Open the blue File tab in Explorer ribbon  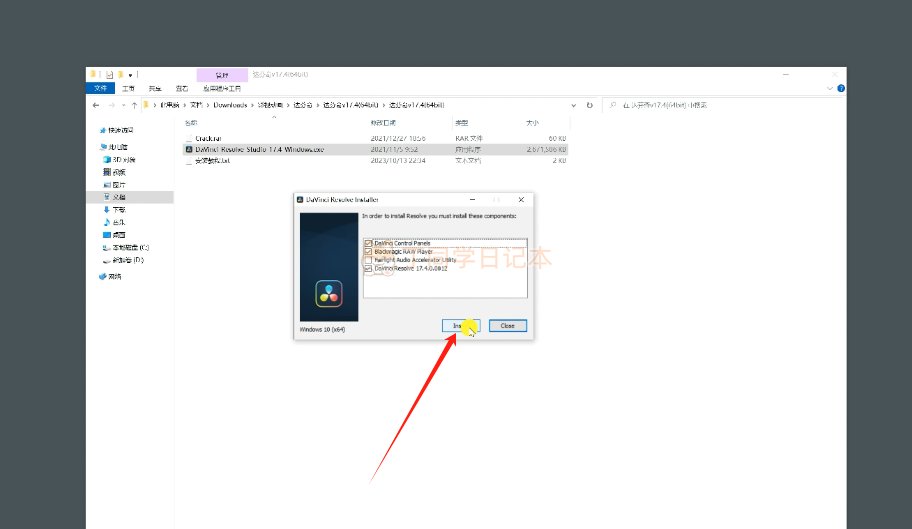click(101, 88)
